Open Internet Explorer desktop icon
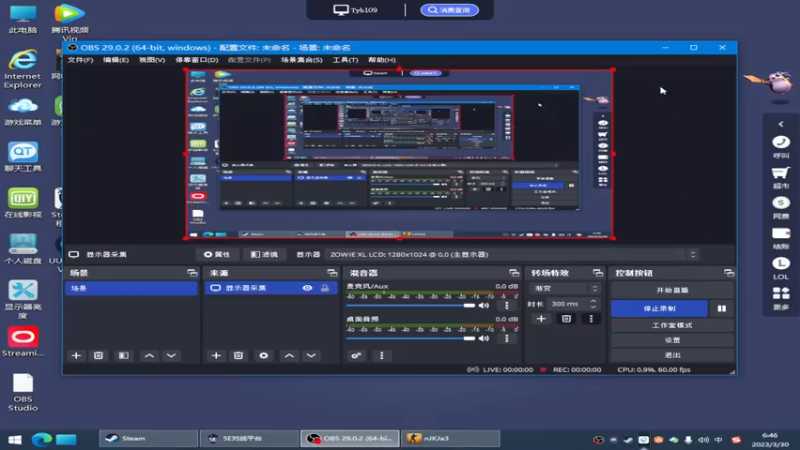The height and width of the screenshot is (450, 800). (x=23, y=69)
